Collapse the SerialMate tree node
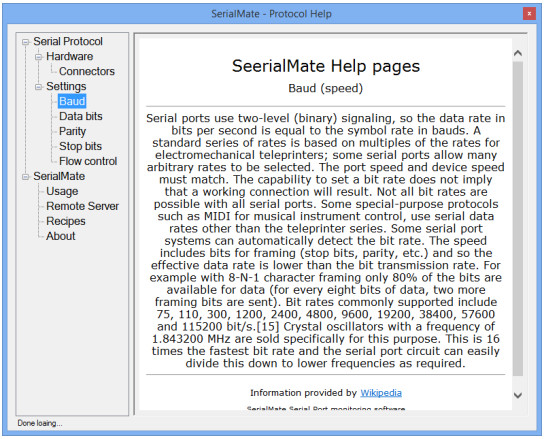 (25, 177)
